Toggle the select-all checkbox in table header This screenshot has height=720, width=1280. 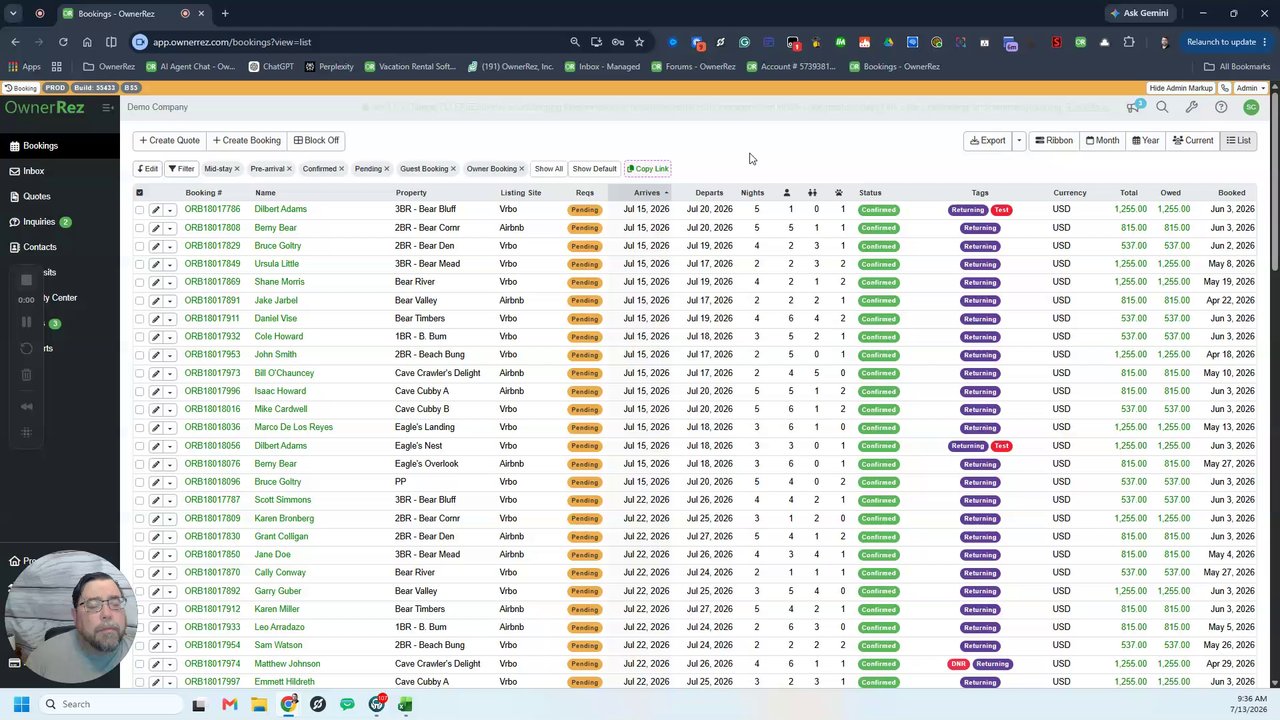(140, 193)
